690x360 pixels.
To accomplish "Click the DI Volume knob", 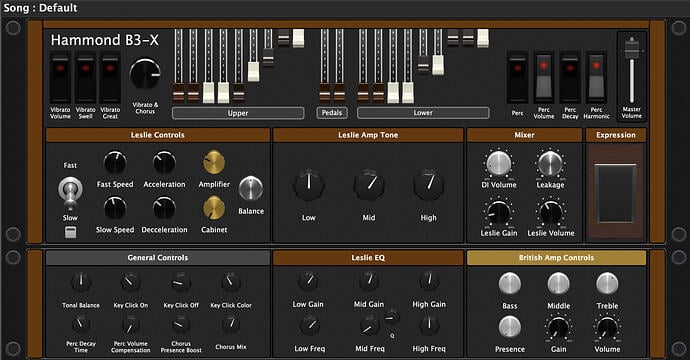I will pos(499,164).
